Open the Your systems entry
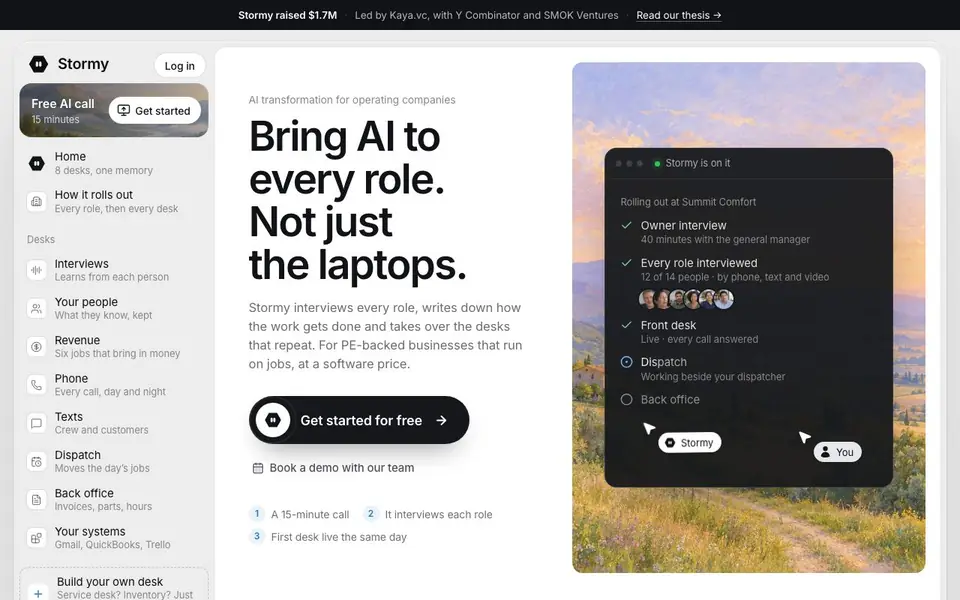This screenshot has height=600, width=960. click(114, 538)
